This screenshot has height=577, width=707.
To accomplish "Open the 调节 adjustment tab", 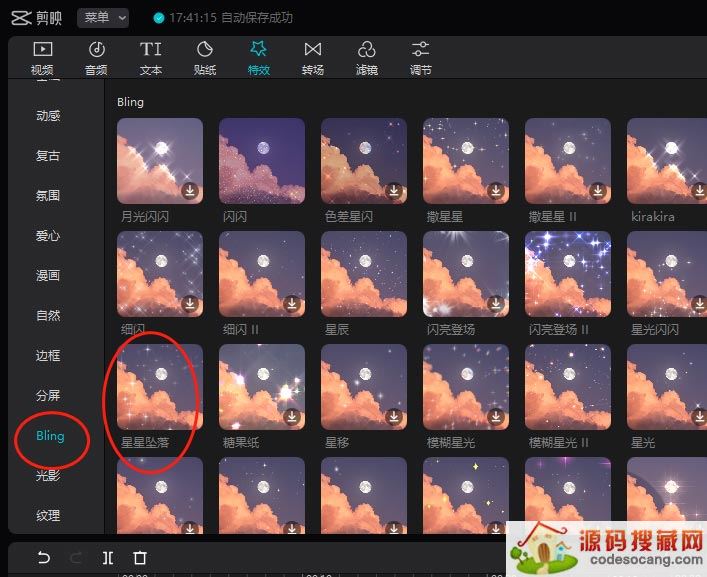I will pyautogui.click(x=421, y=58).
